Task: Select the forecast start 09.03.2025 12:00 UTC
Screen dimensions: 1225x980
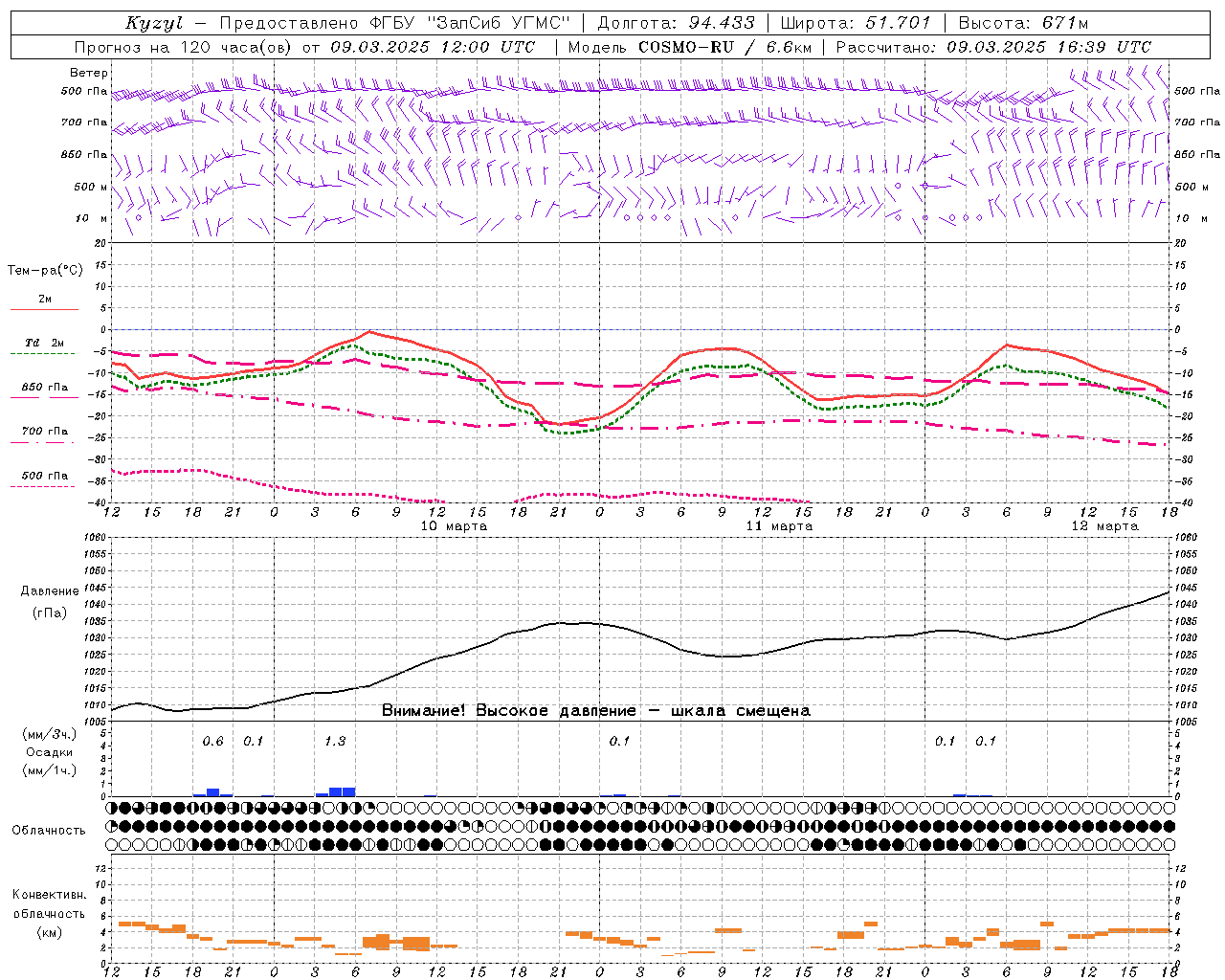Action: coord(433,47)
